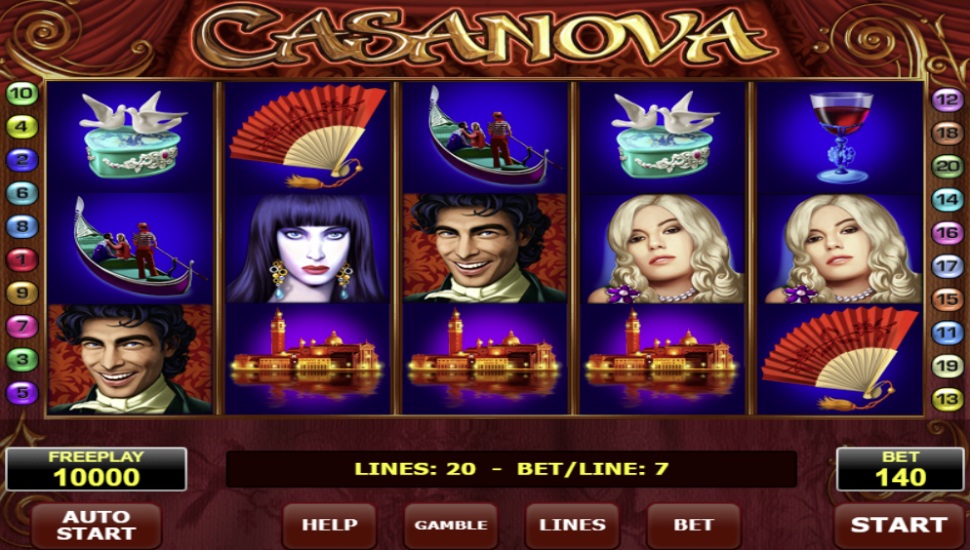Change the number of LINES
This screenshot has height=550, width=970.
point(572,525)
